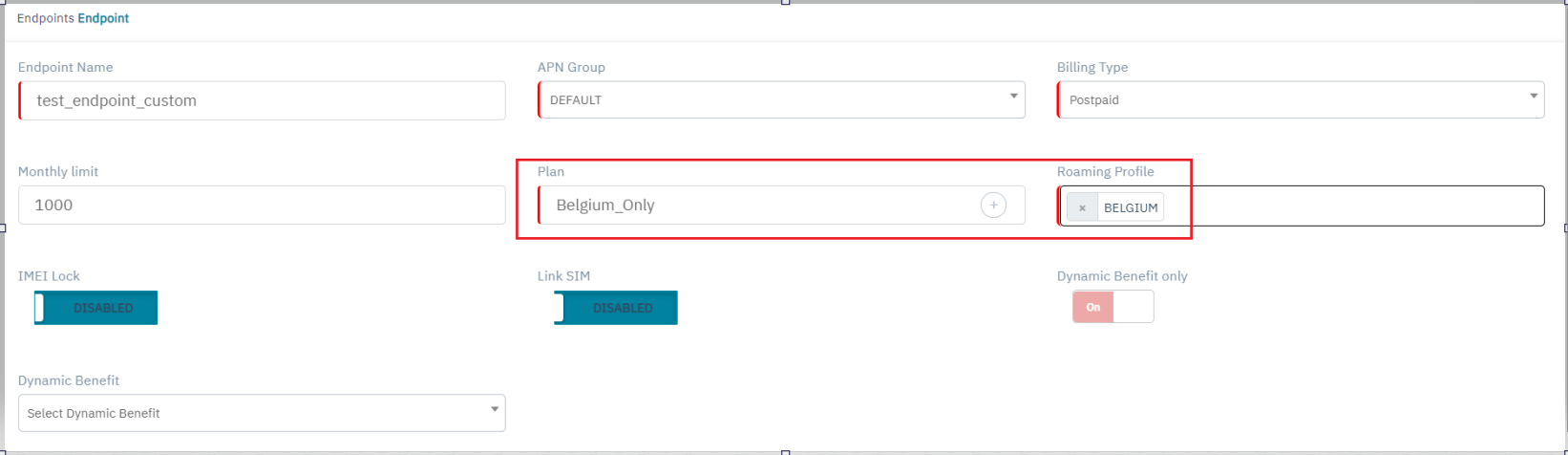This screenshot has width=1568, height=455.
Task: Toggle the Link SIM switch
Action: point(615,308)
